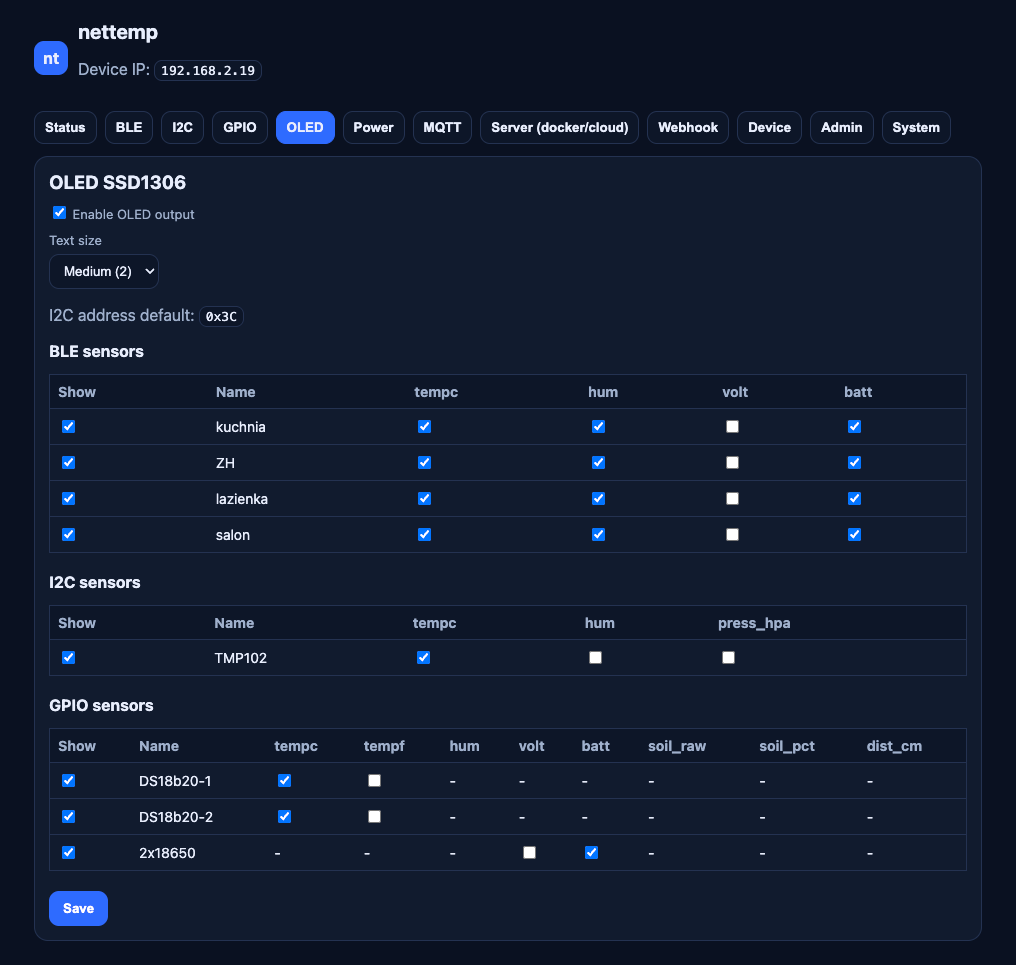
Task: Select the Webhook tab
Action: point(688,128)
